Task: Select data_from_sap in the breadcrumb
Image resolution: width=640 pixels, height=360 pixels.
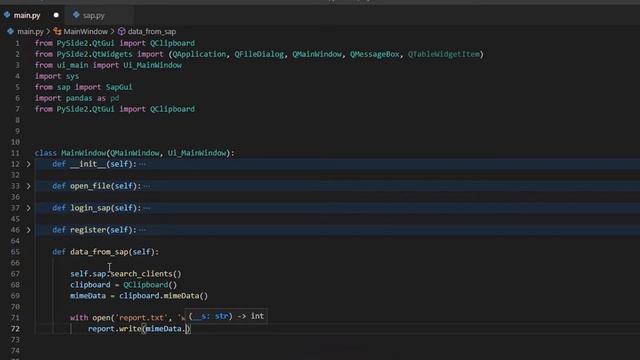Action: tap(152, 31)
